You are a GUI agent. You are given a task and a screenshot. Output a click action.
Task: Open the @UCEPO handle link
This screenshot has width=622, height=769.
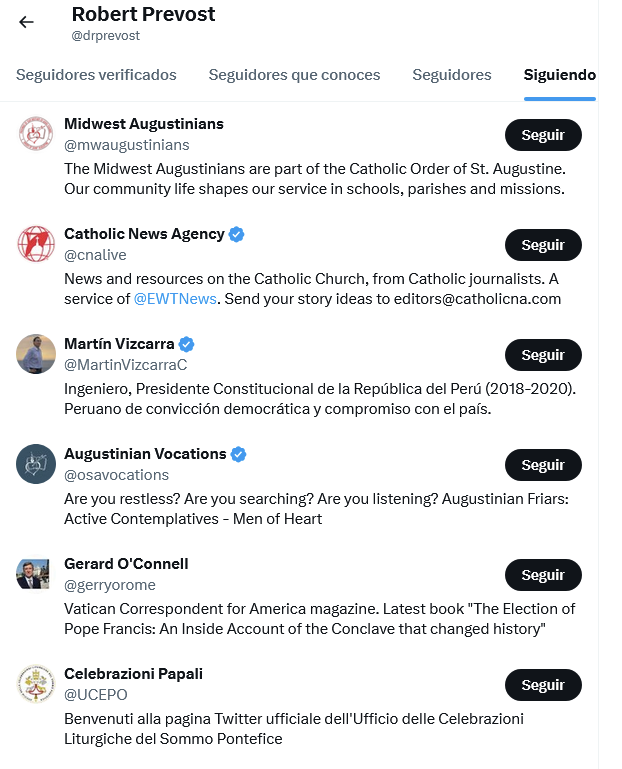[x=96, y=694]
